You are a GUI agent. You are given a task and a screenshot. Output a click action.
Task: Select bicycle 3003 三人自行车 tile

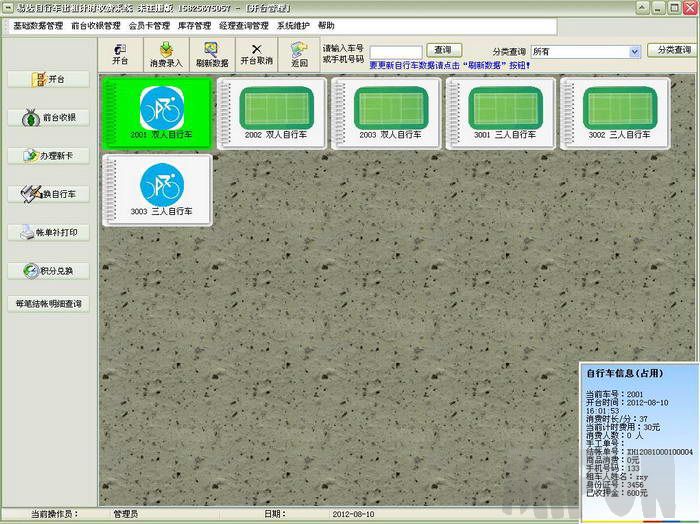[158, 190]
